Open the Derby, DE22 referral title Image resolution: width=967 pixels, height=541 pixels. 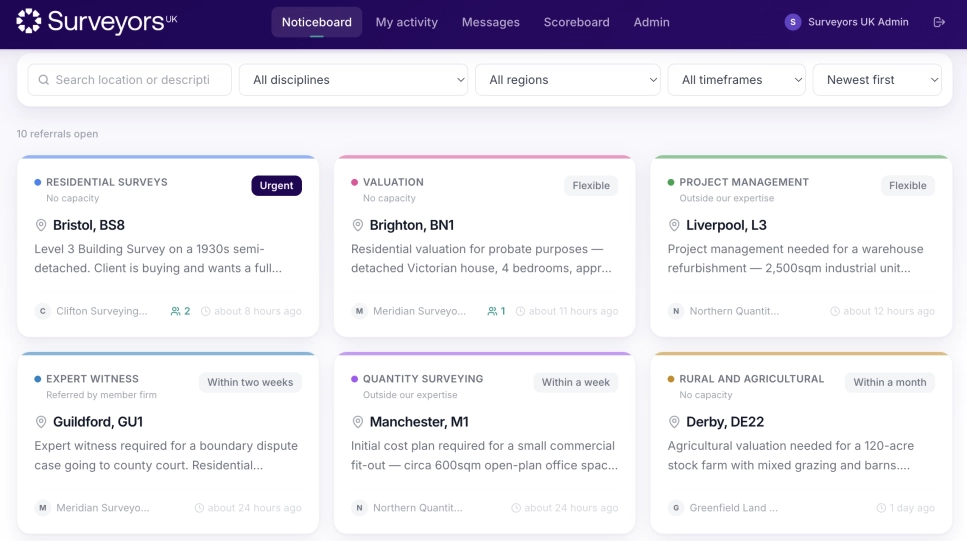(725, 422)
